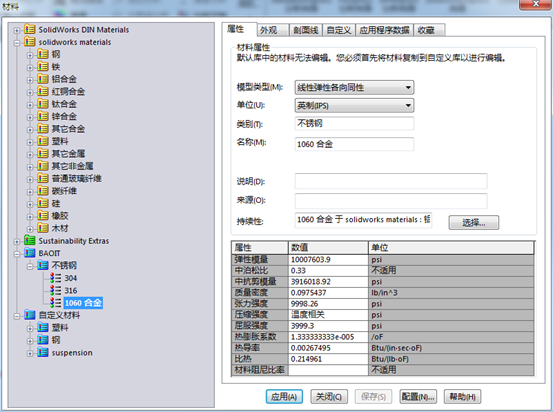This screenshot has height=412, width=553.
Task: Click the Sustainability Extras library icon
Action: click(x=30, y=241)
